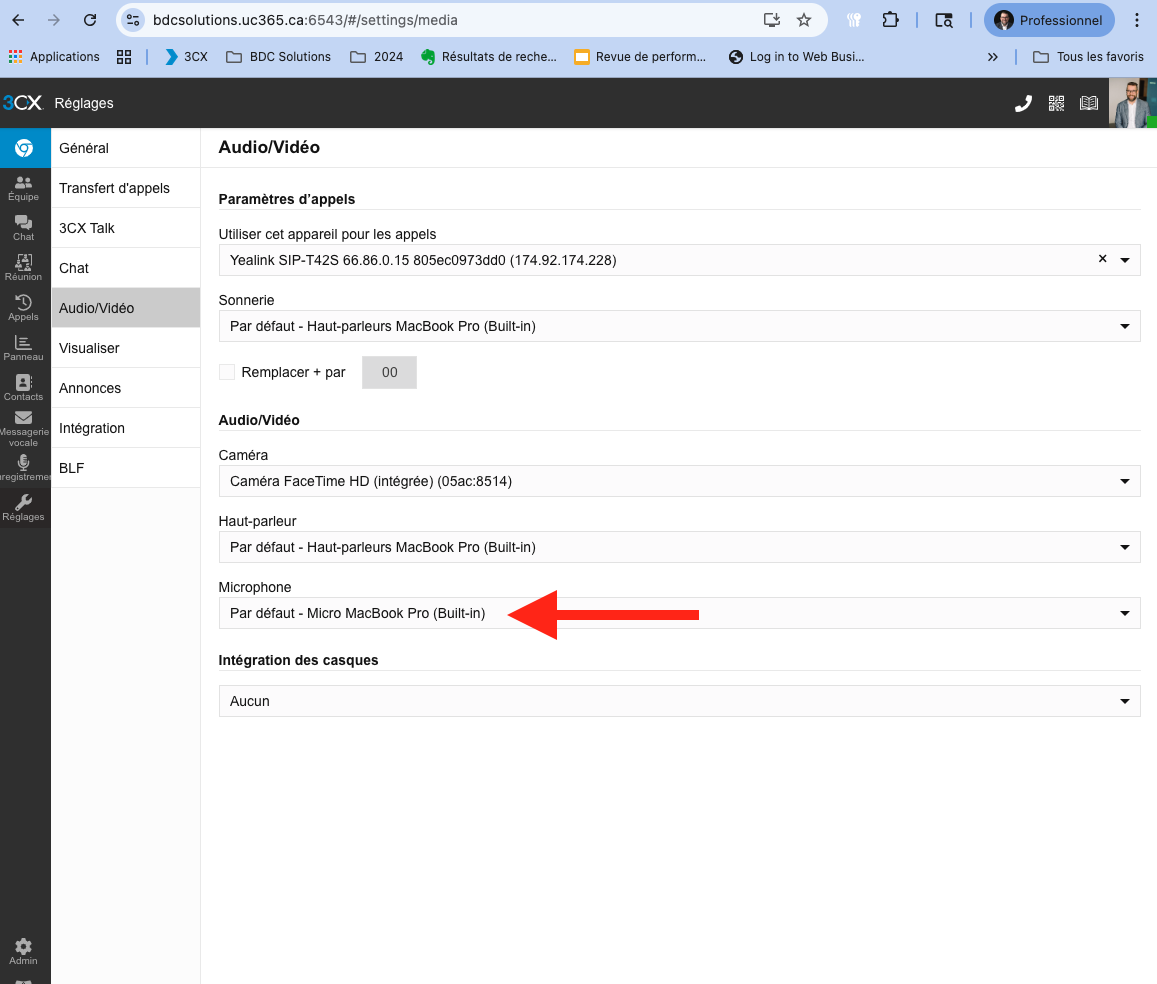Click the tab search icon in toolbar
Viewport: 1157px width, 984px height.
[944, 20]
